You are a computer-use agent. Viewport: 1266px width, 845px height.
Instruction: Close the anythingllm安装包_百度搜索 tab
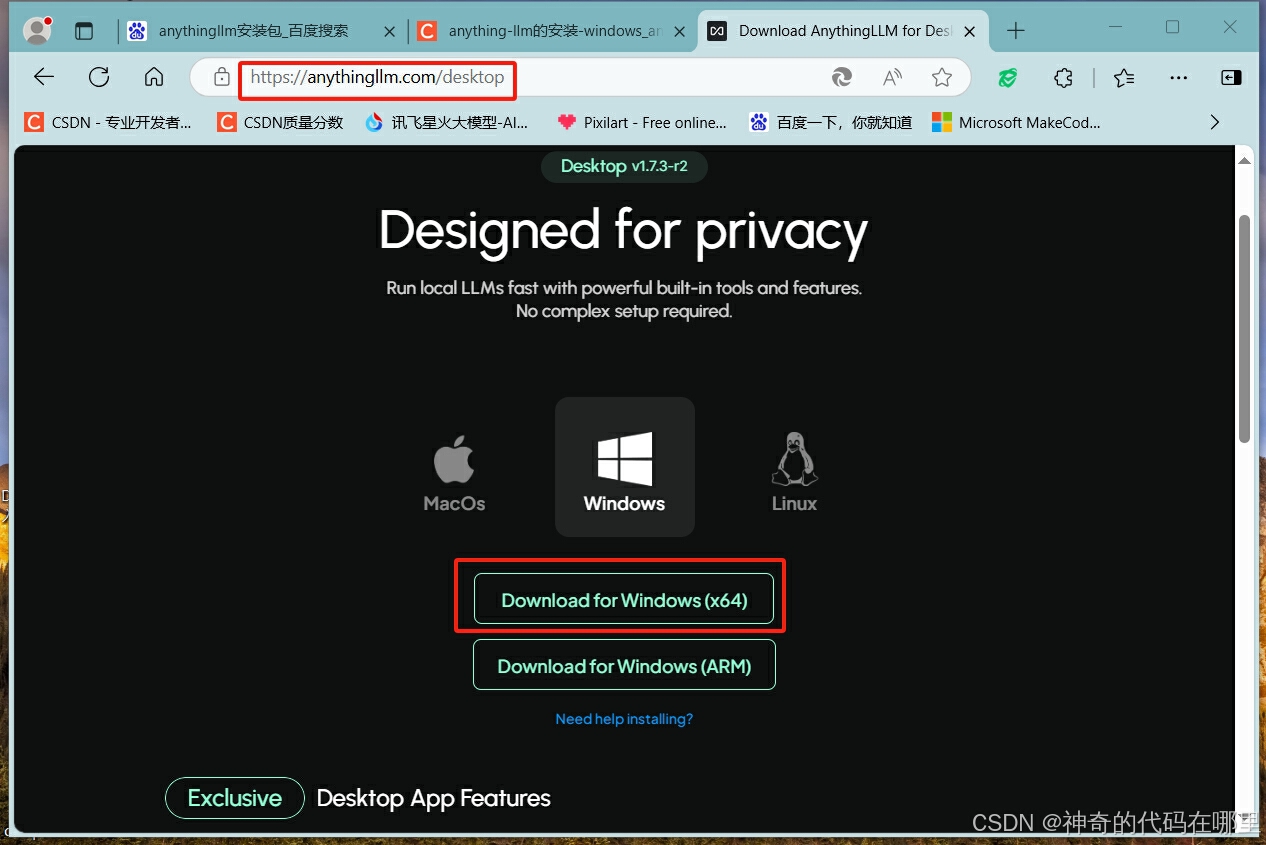389,31
